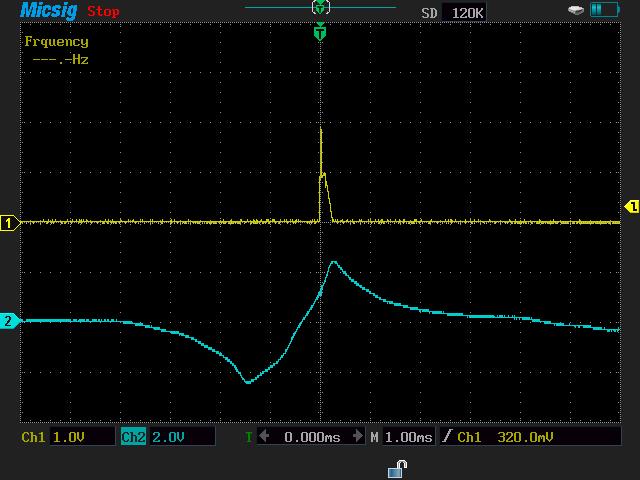Viewport: 640px width, 480px height.
Task: Click the horizontal position overview bar
Action: tap(320, 8)
